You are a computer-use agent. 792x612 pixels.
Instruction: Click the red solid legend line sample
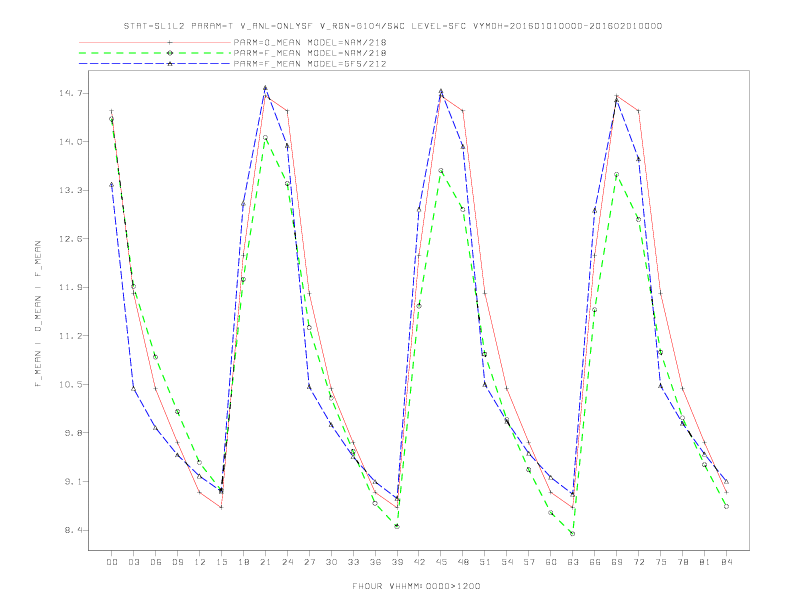click(155, 42)
